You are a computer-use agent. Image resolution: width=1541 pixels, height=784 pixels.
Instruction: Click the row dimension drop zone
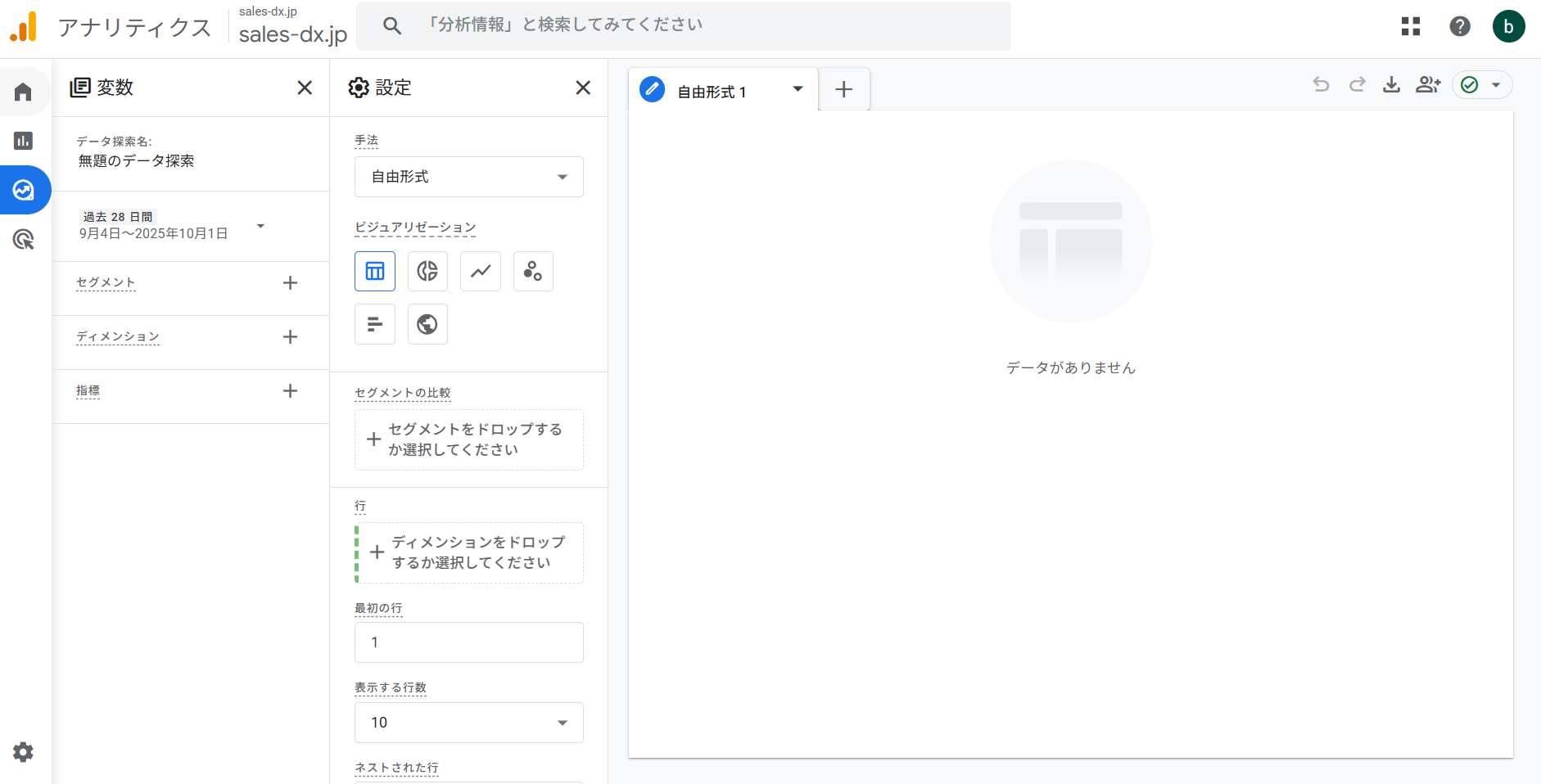coord(470,552)
